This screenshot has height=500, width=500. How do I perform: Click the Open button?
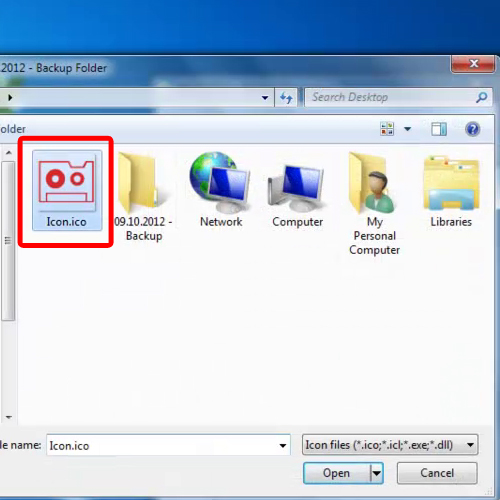click(x=337, y=473)
